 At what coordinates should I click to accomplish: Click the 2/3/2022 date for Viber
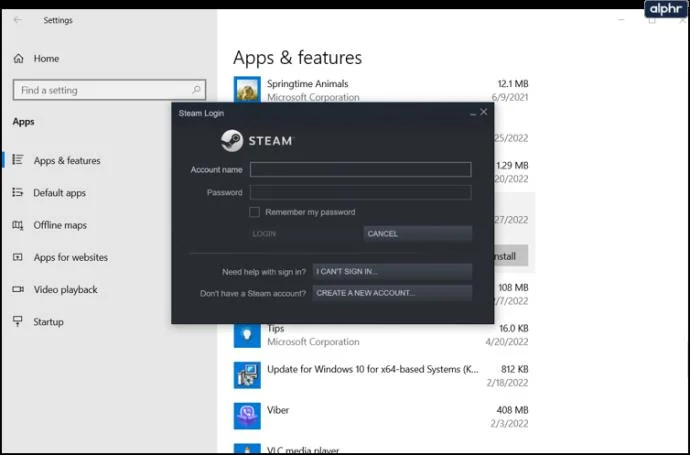pyautogui.click(x=510, y=424)
